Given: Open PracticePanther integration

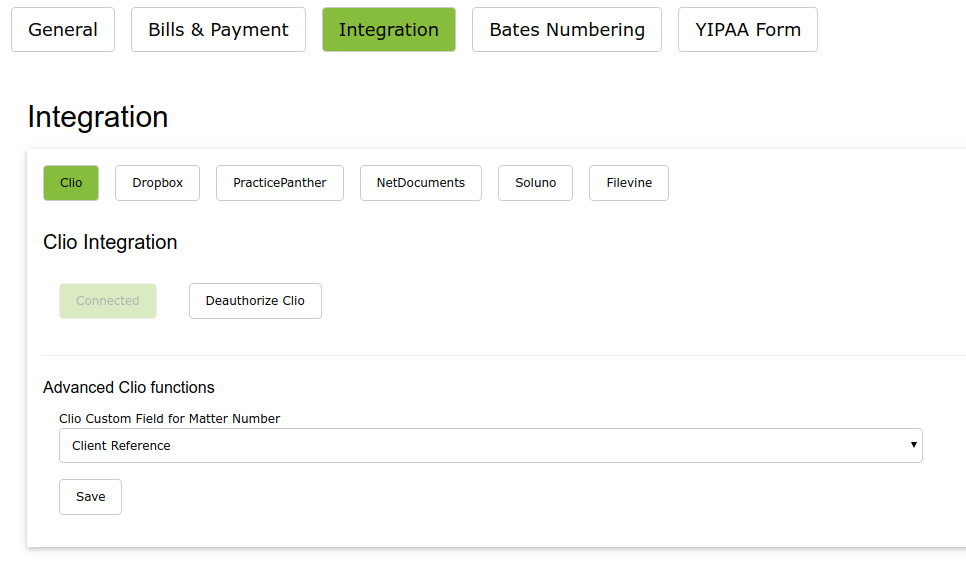Looking at the screenshot, I should click(x=280, y=183).
